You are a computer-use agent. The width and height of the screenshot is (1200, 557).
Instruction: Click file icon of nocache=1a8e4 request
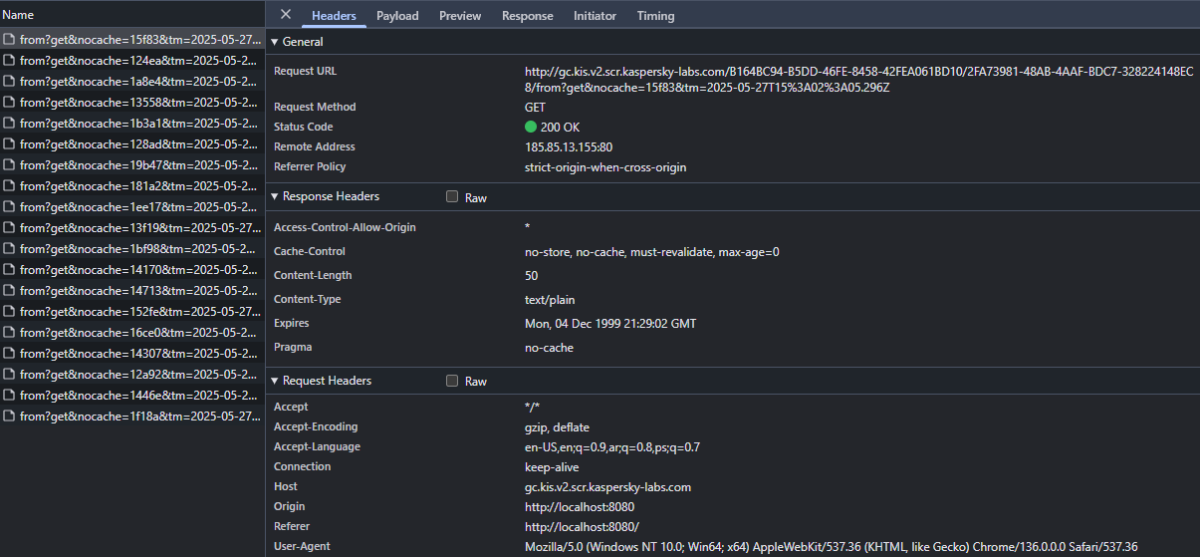(9, 82)
